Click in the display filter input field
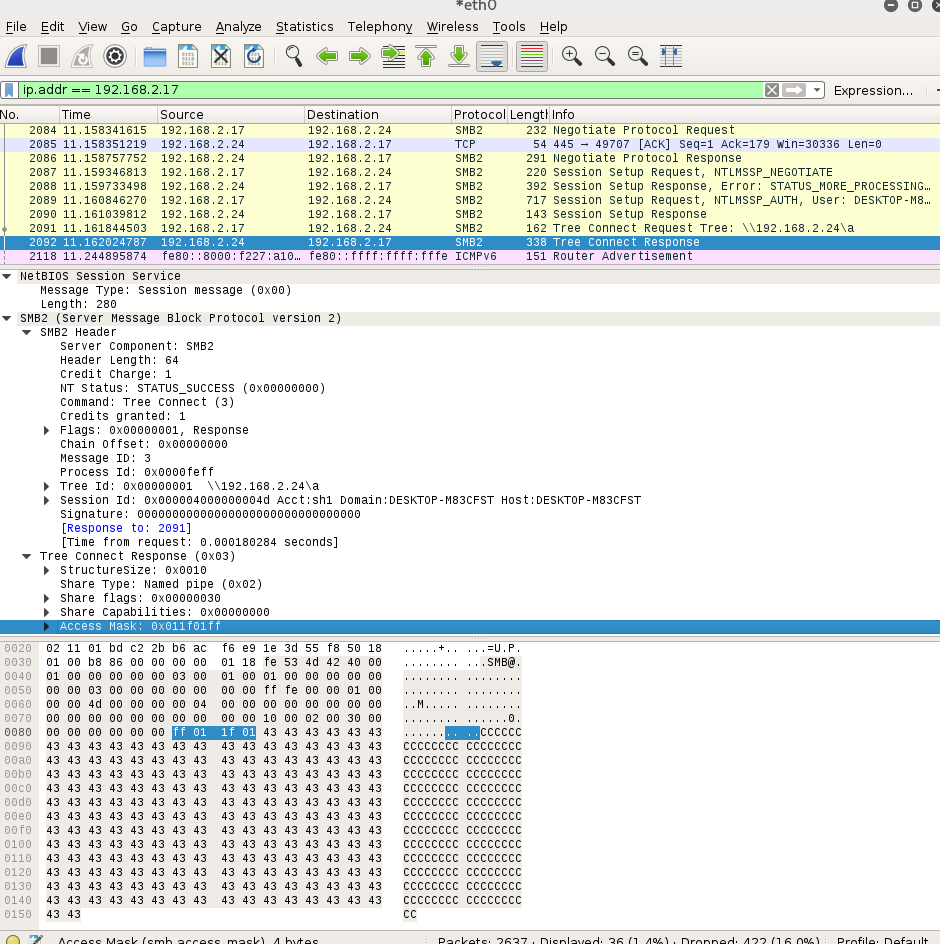This screenshot has width=940, height=944. tap(390, 90)
